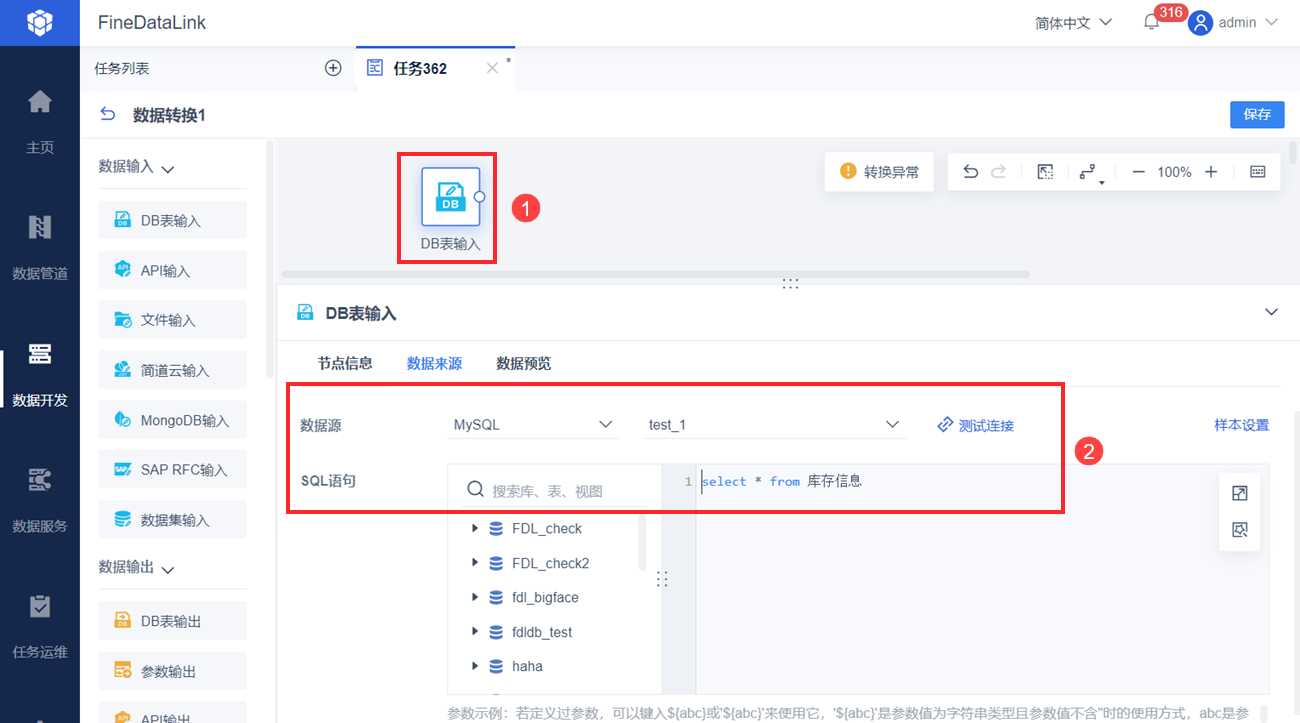The height and width of the screenshot is (723, 1300).
Task: Click the SQL preview icon below expand
Action: coord(1240,530)
